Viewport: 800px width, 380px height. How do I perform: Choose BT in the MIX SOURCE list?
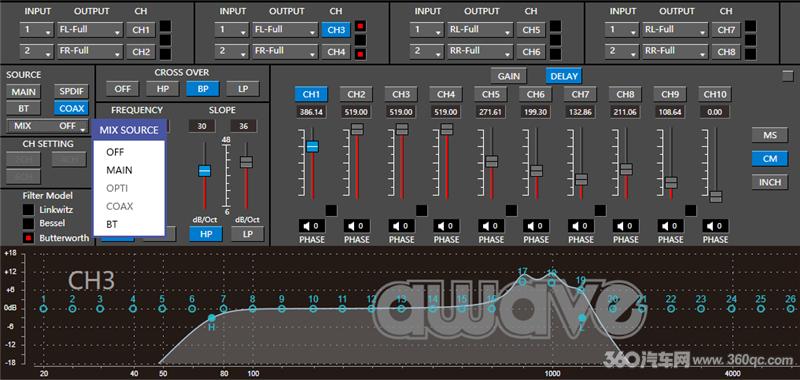point(112,224)
